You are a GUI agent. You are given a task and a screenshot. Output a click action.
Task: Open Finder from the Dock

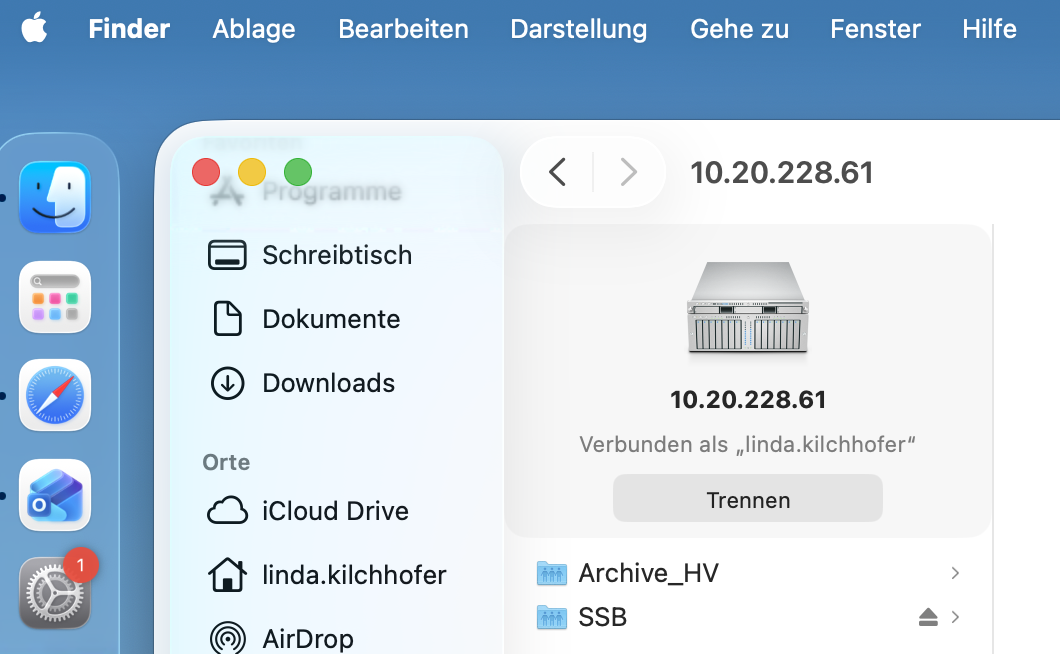[x=55, y=197]
